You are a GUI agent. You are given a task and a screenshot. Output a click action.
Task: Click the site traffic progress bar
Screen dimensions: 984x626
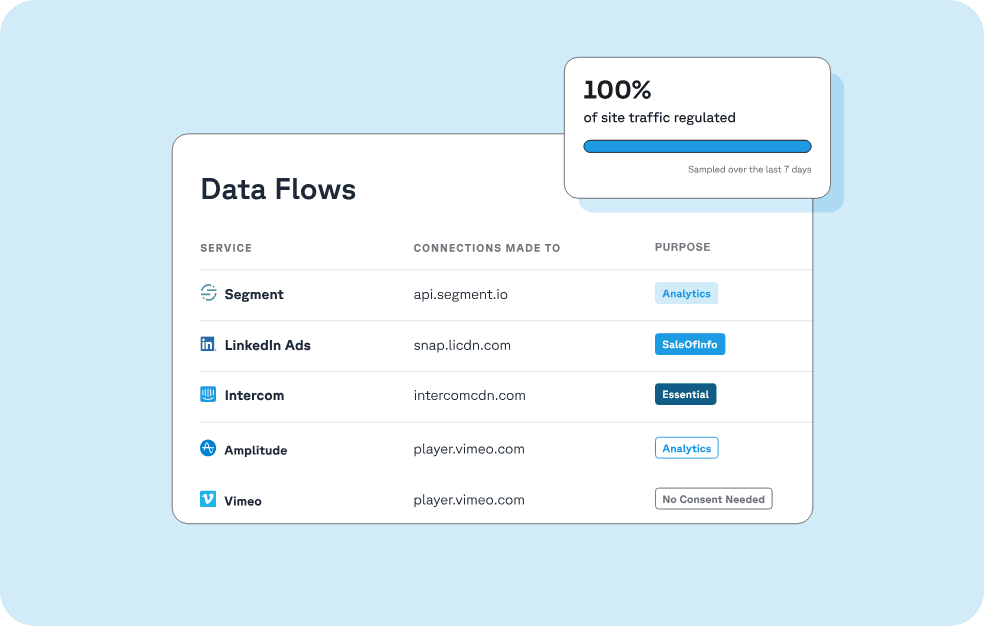pyautogui.click(x=697, y=146)
